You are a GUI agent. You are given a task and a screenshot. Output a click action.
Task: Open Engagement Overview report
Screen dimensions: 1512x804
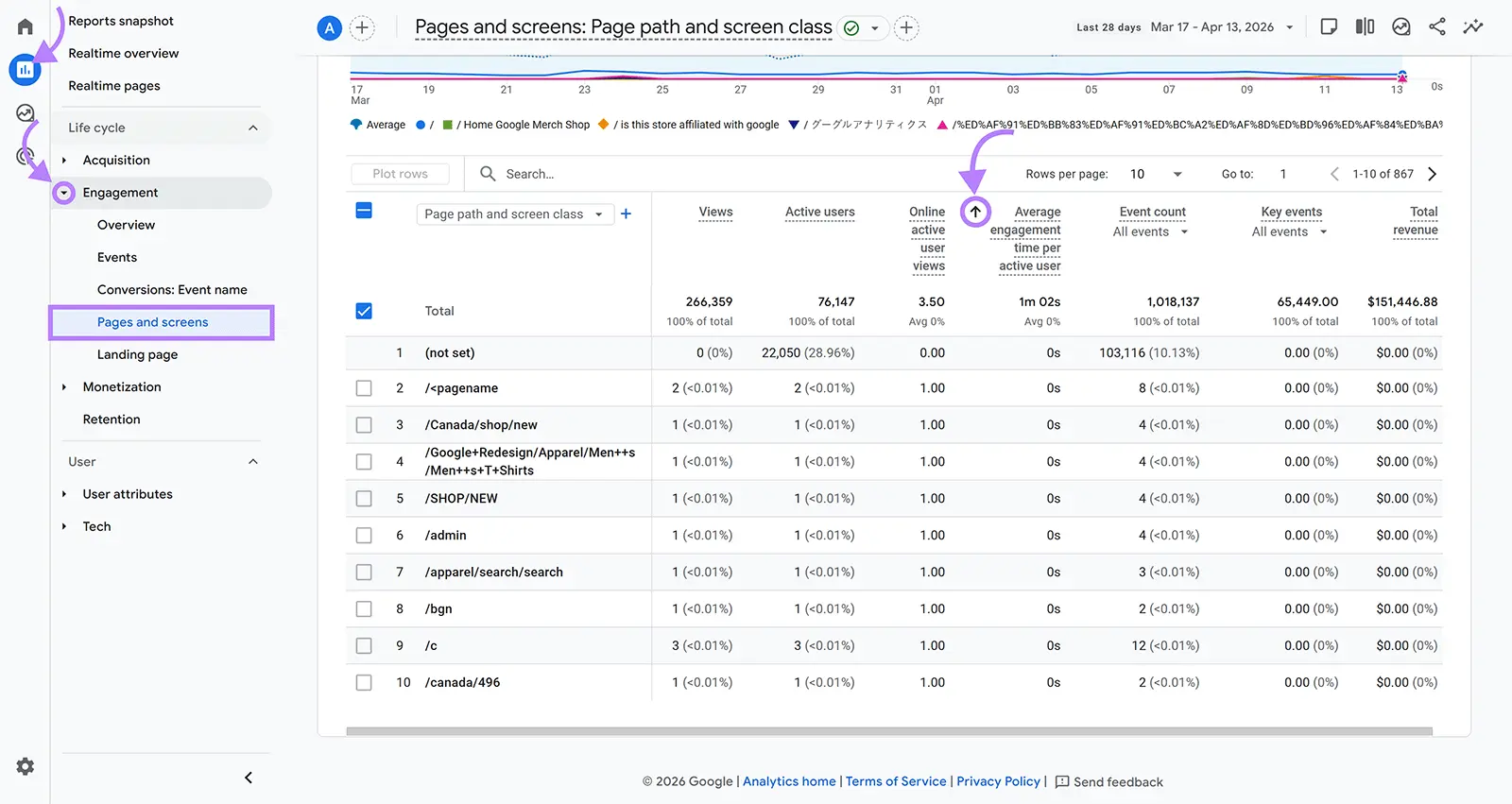(126, 225)
